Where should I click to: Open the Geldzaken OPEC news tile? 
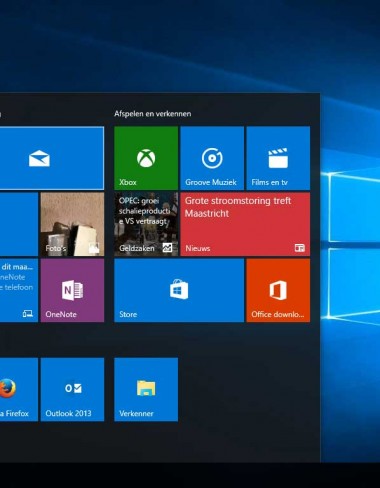tap(146, 224)
